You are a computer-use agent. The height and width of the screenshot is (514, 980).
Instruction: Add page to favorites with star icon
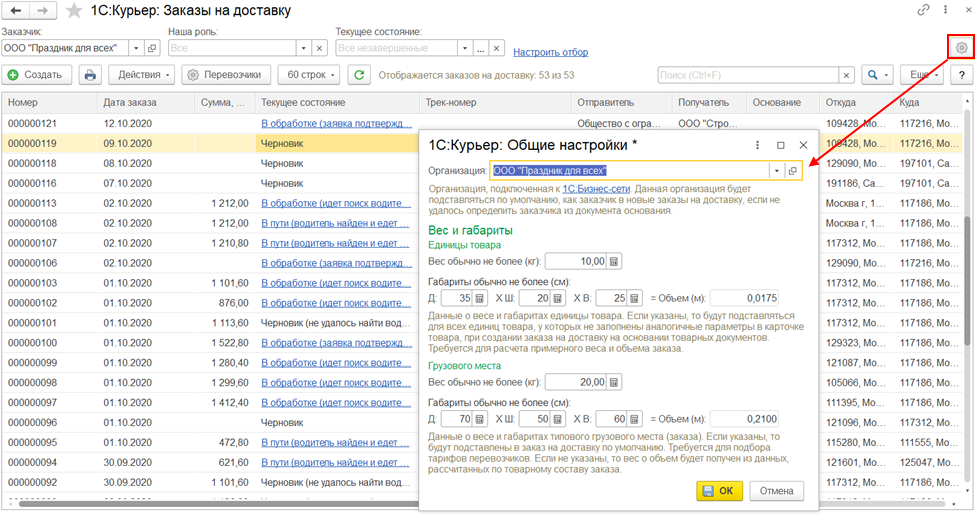(x=74, y=11)
